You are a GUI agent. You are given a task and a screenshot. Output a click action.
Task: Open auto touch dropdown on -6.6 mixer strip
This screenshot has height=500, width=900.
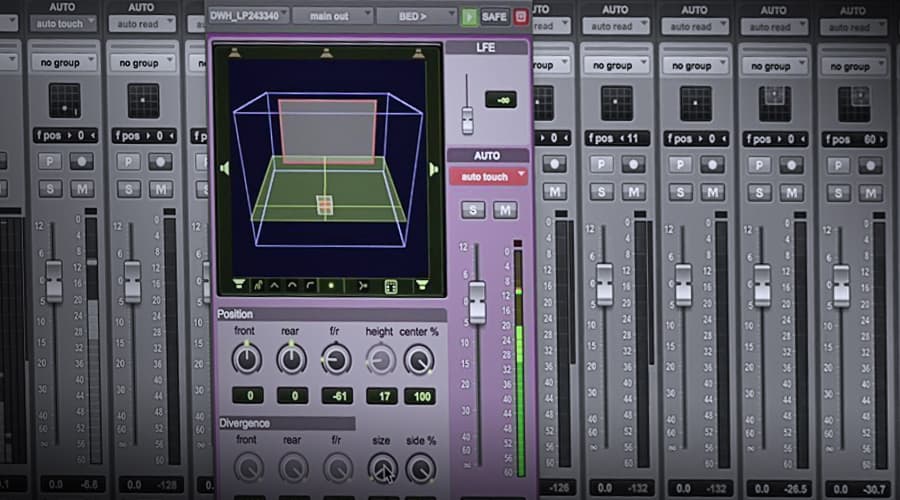(x=63, y=24)
